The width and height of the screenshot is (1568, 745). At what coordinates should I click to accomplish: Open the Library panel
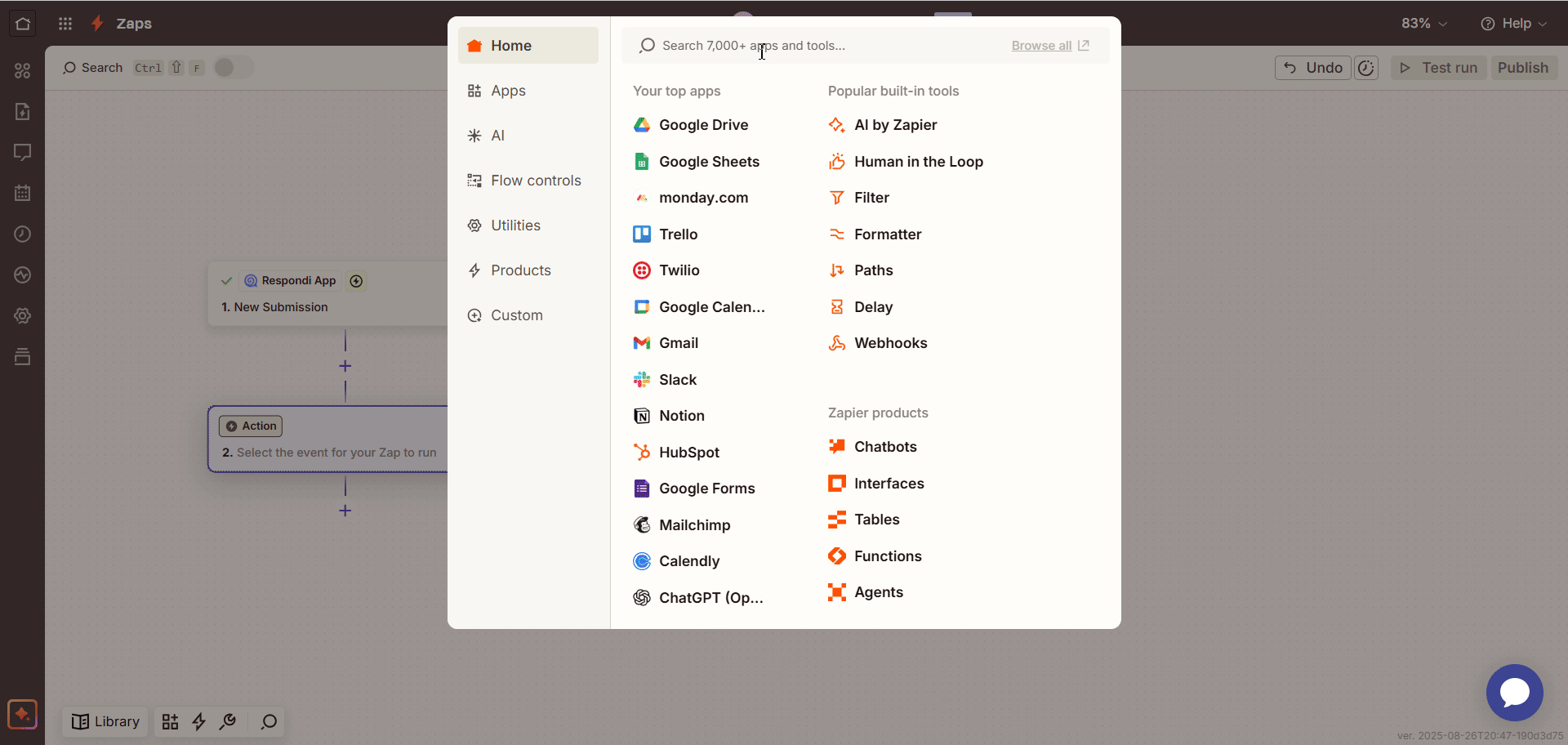(x=106, y=722)
